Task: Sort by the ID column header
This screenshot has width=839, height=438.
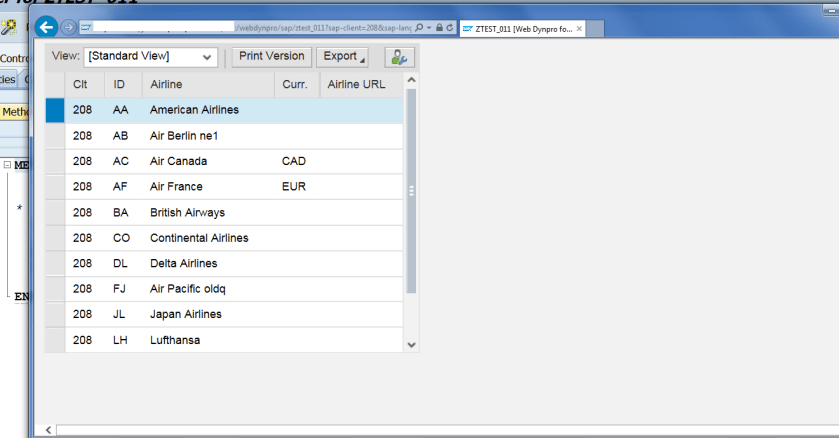Action: point(124,84)
